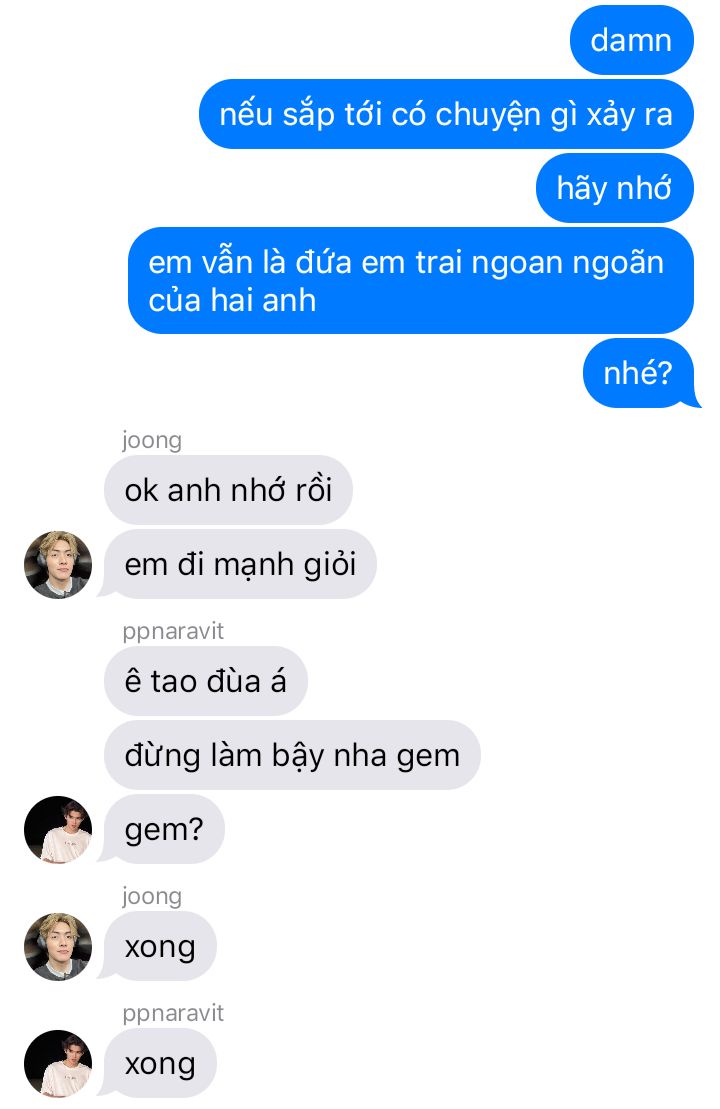This screenshot has height=1109, width=720.
Task: Select the "em đi mạnh giỏi" message
Action: click(240, 564)
